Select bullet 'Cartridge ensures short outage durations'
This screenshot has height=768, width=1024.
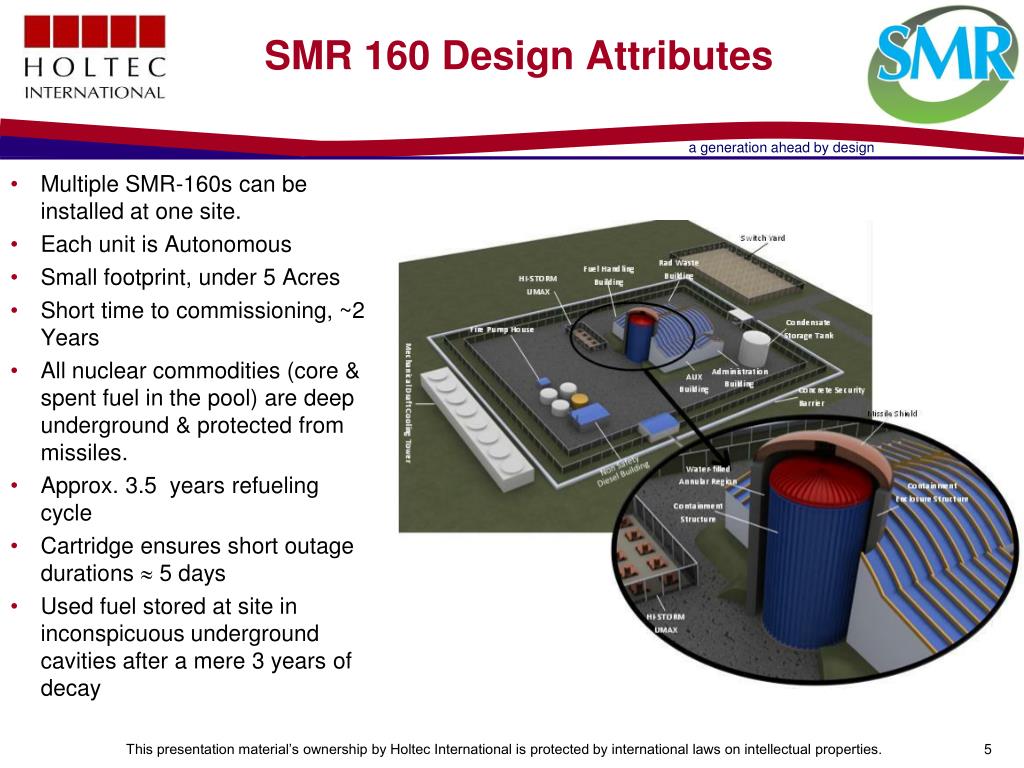pyautogui.click(x=197, y=559)
